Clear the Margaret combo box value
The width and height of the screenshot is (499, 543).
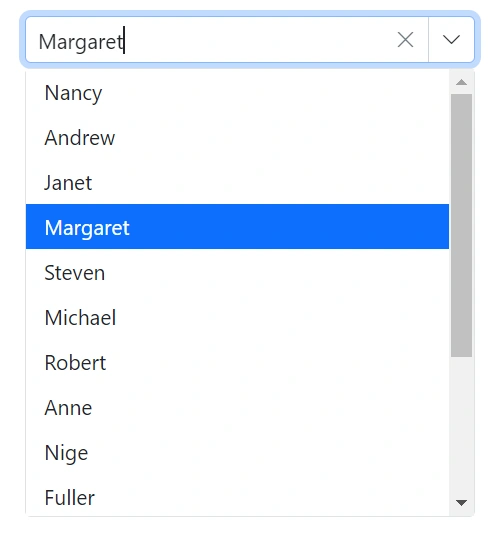[x=405, y=40]
